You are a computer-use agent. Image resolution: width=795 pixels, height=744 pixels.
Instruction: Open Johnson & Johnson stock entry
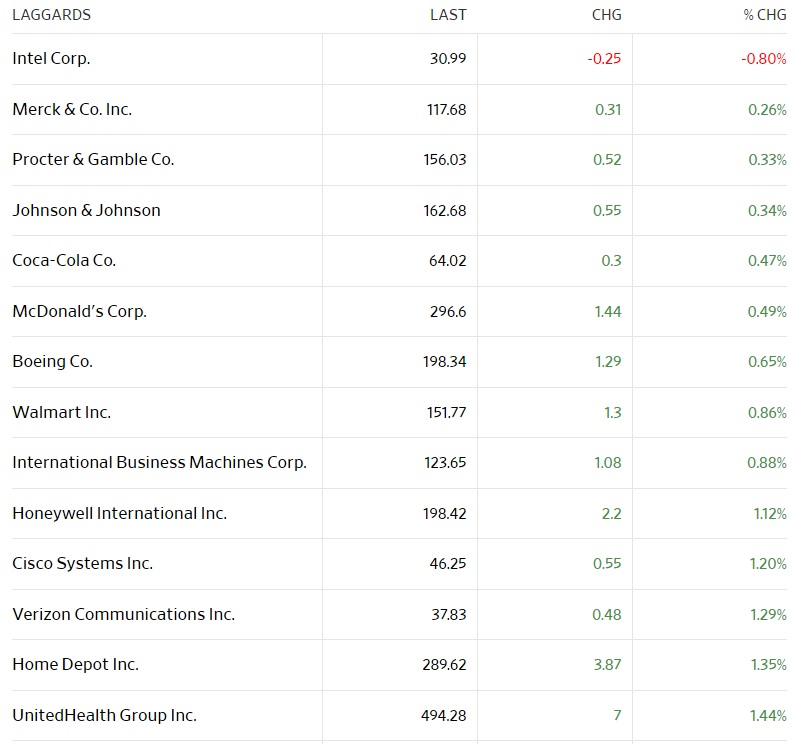[x=86, y=210]
